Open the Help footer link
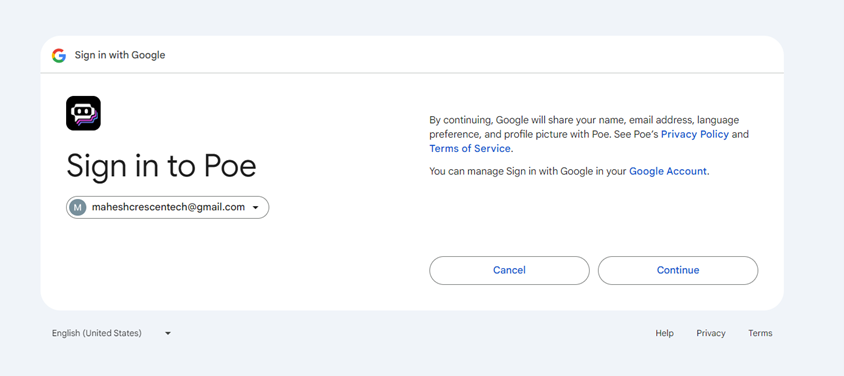 pyautogui.click(x=664, y=334)
